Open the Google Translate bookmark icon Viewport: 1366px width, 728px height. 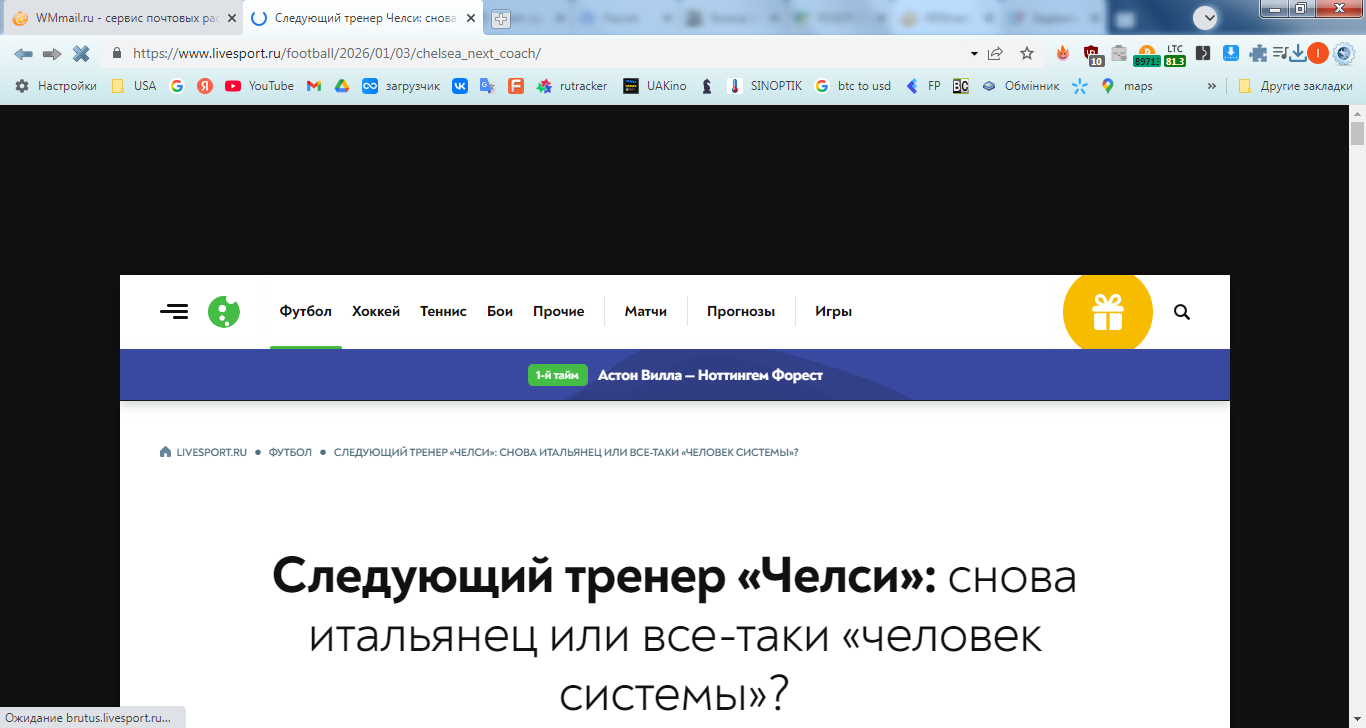tap(488, 86)
